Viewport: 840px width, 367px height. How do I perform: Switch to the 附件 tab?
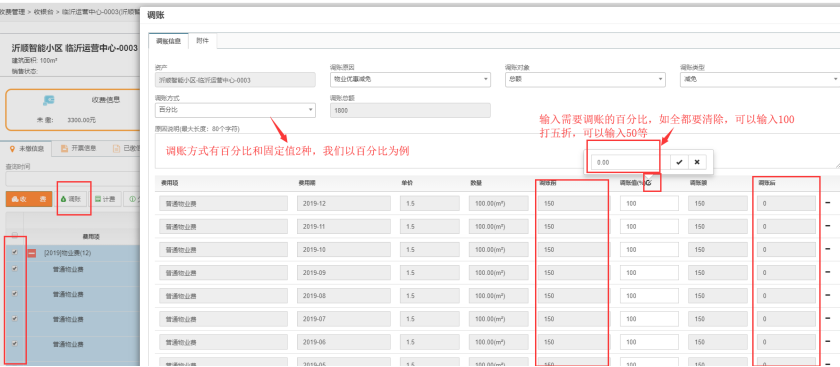[202, 41]
